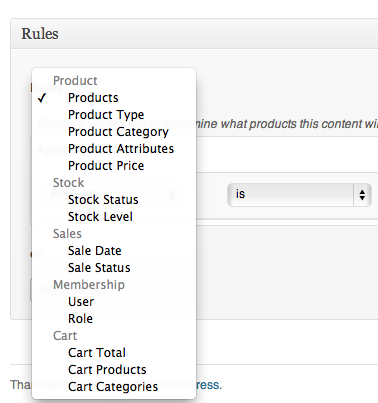Click the checkmark beside Products

pos(42,98)
